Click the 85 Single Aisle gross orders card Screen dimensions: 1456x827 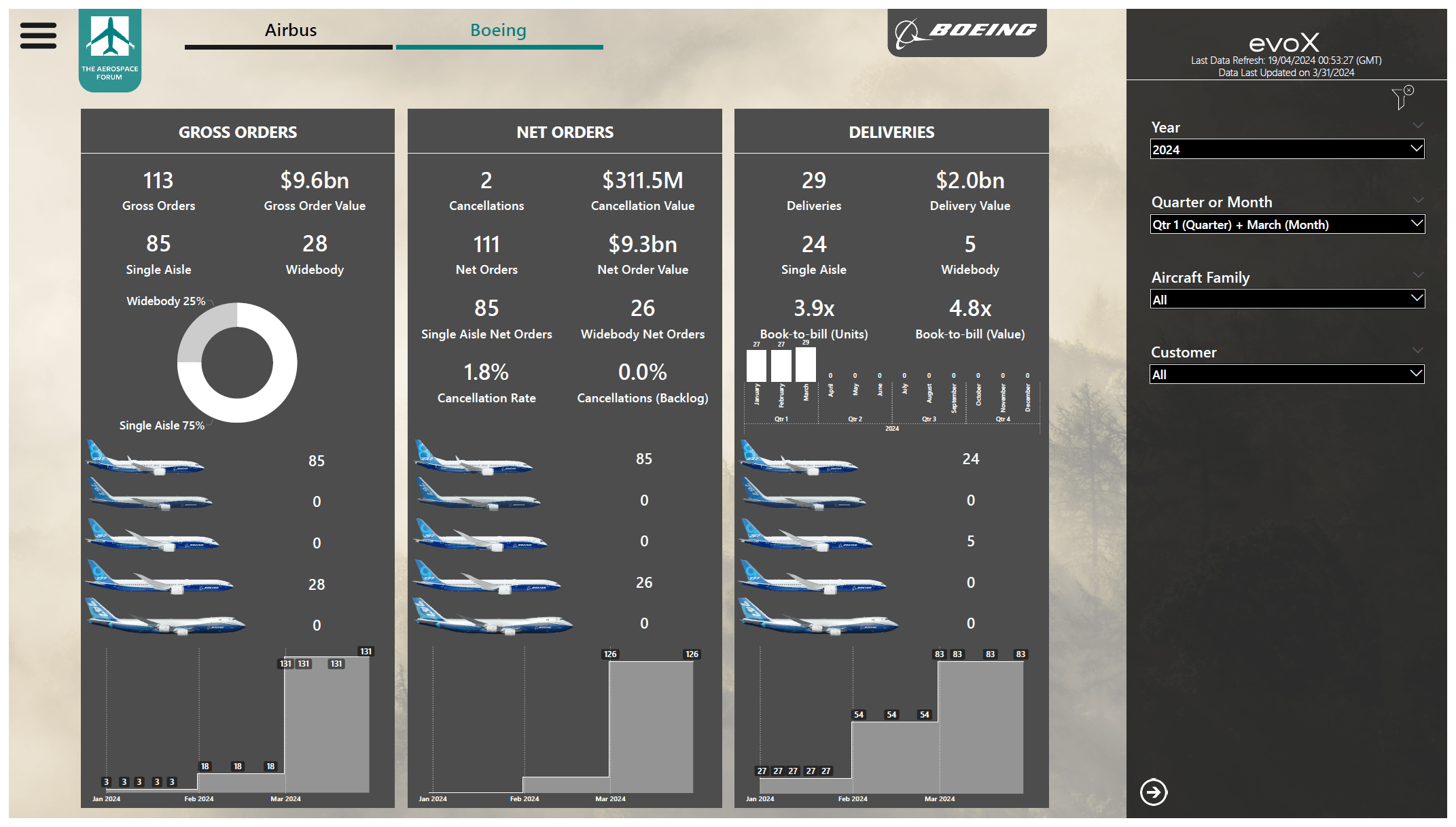click(x=158, y=253)
